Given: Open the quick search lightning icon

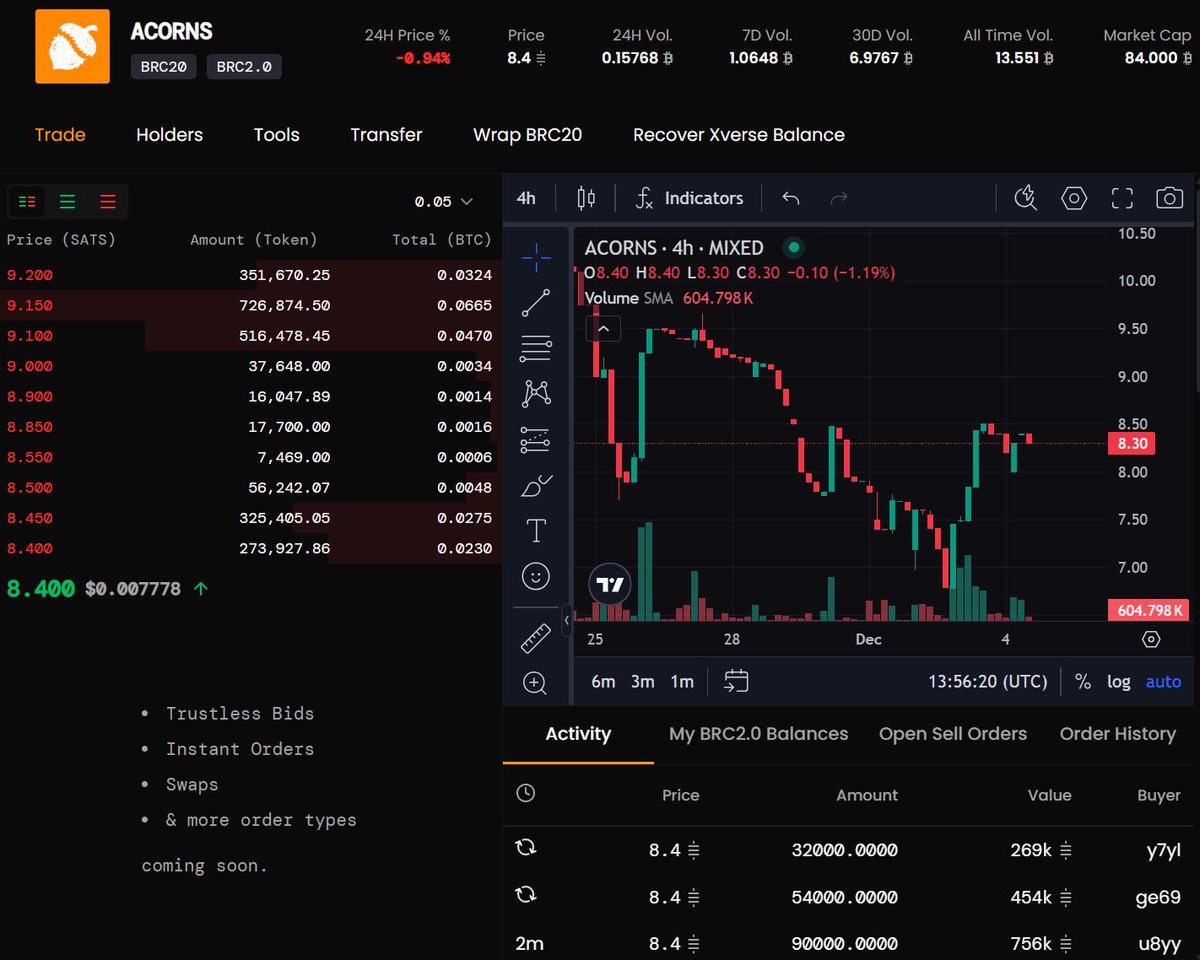Looking at the screenshot, I should tap(1025, 198).
